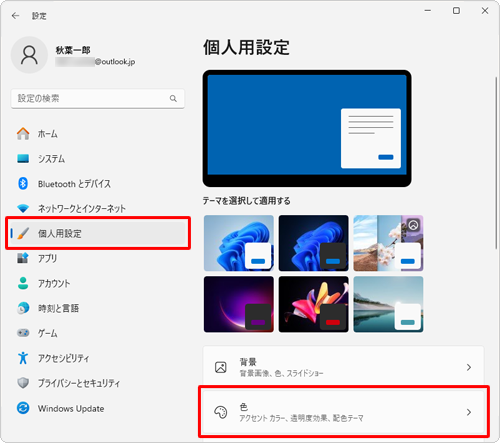Apply the colorful flower red-accent theme
Viewport: 500px width, 443px height.
[x=314, y=304]
